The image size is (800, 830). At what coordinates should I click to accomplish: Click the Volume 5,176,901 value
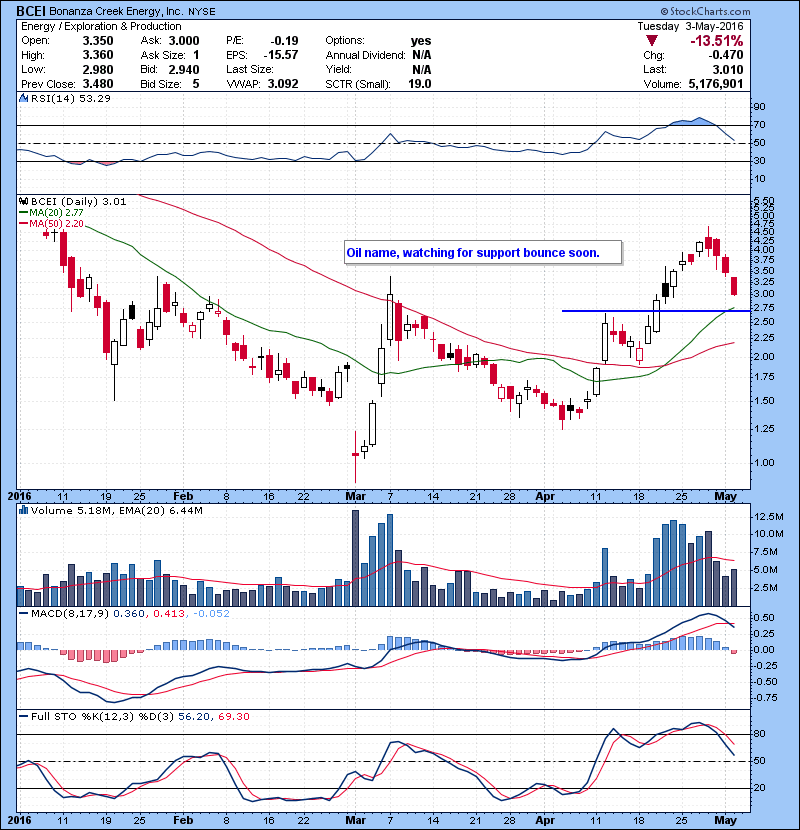[716, 84]
